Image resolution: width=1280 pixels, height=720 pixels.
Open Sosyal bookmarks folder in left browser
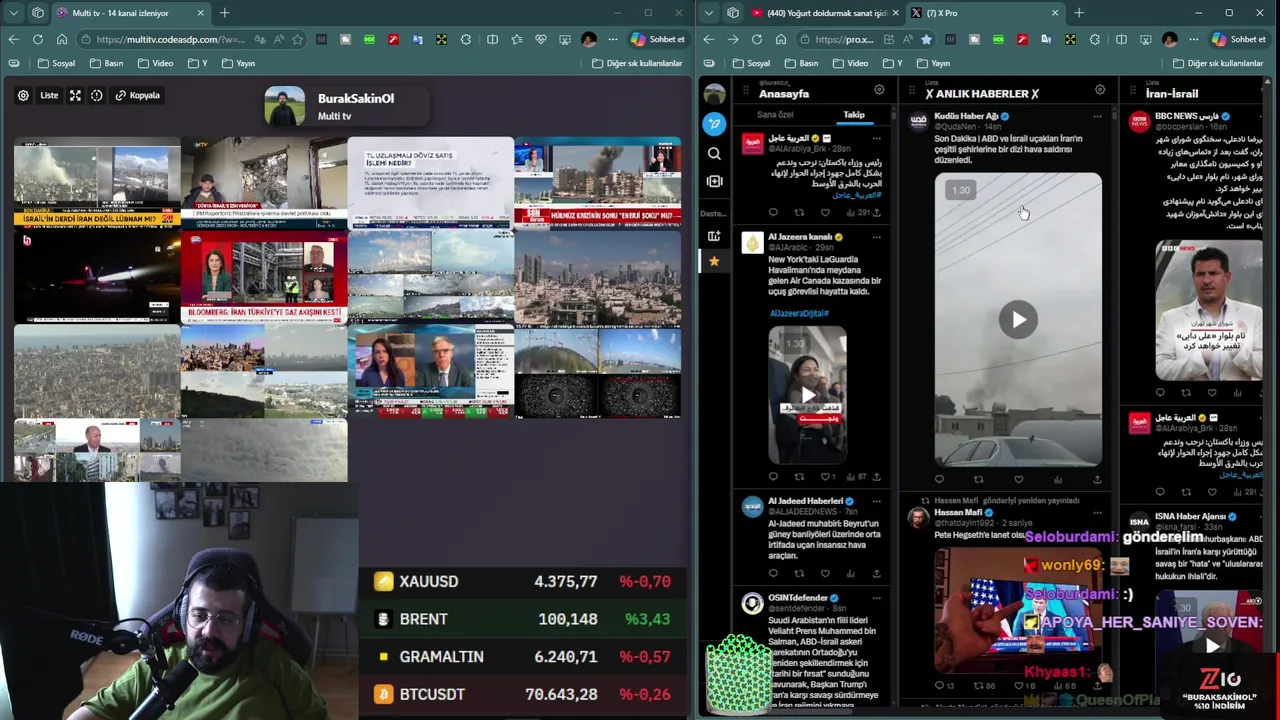(x=56, y=63)
